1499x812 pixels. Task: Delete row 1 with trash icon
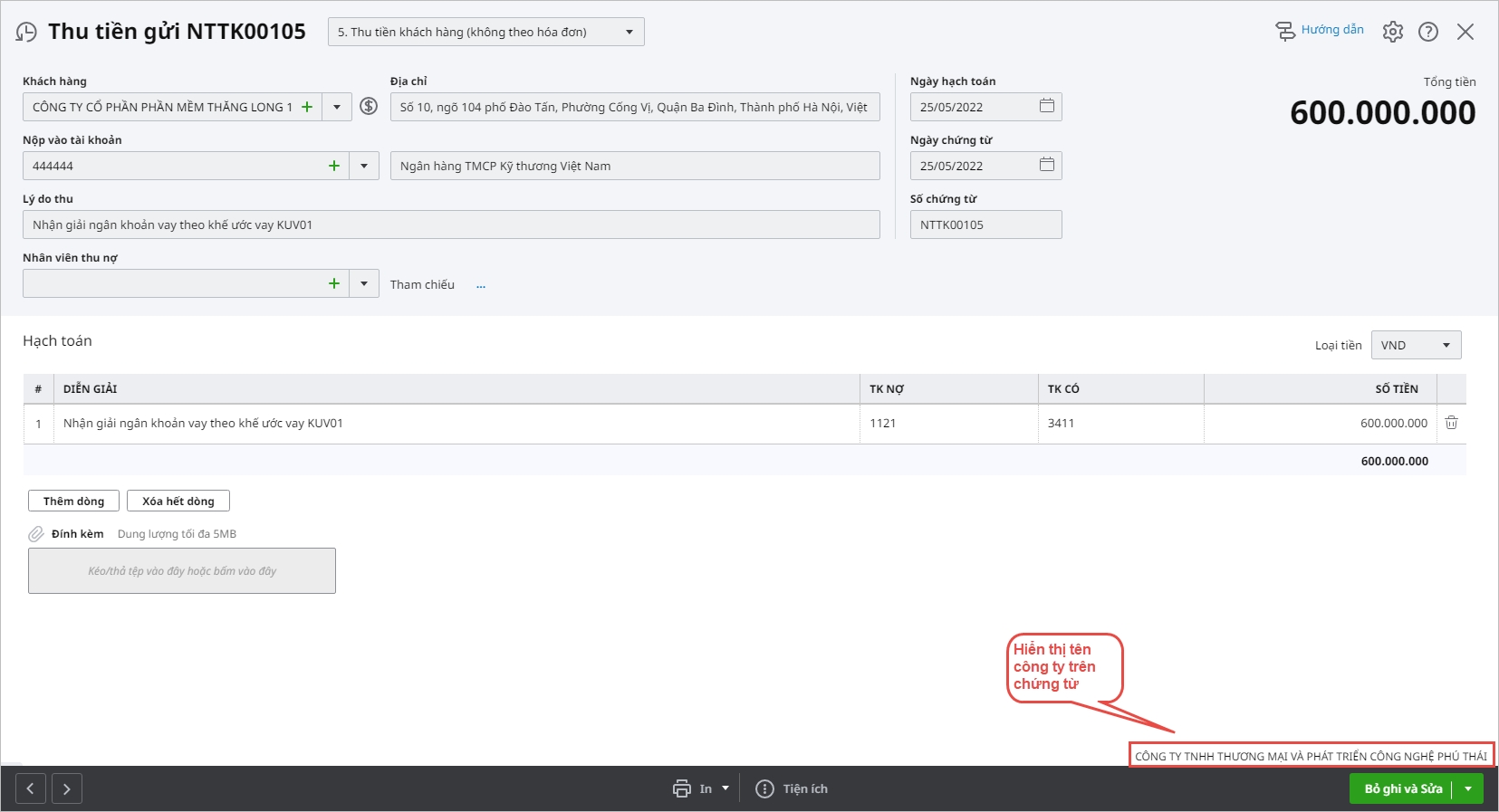pyautogui.click(x=1451, y=423)
